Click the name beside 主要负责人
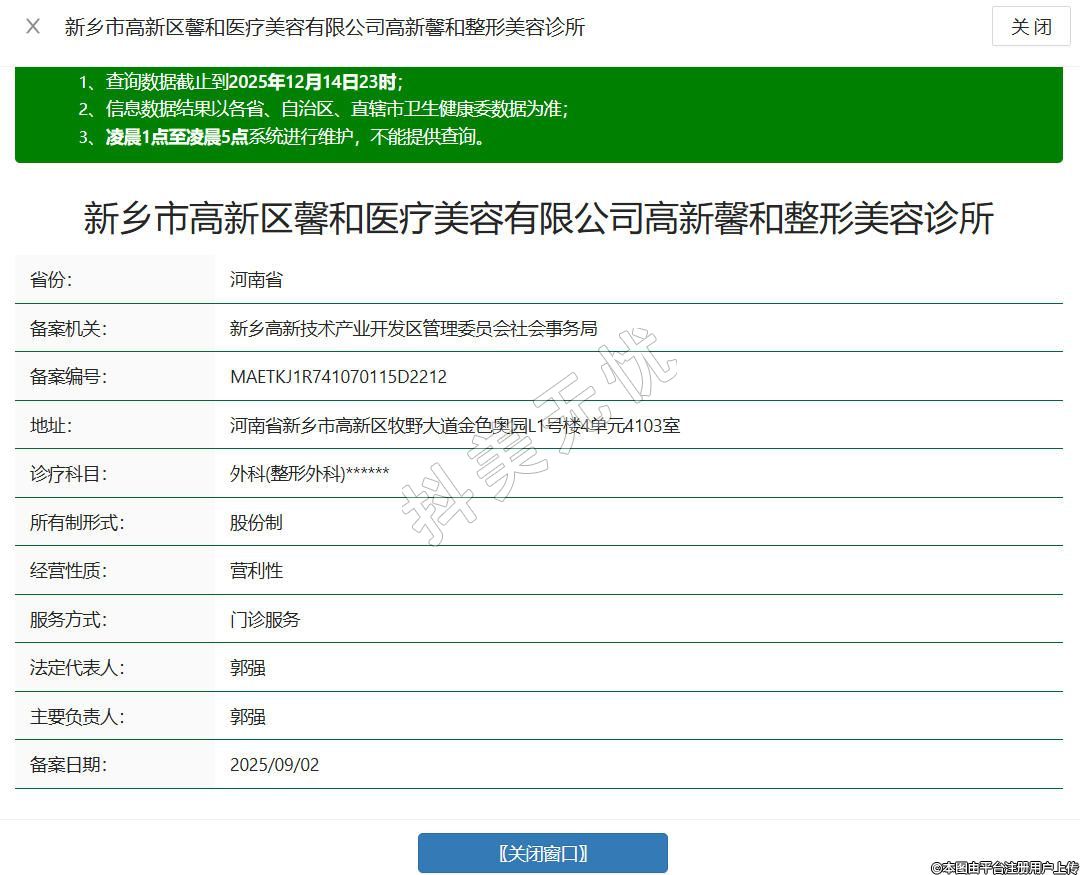1080x875 pixels. [247, 717]
